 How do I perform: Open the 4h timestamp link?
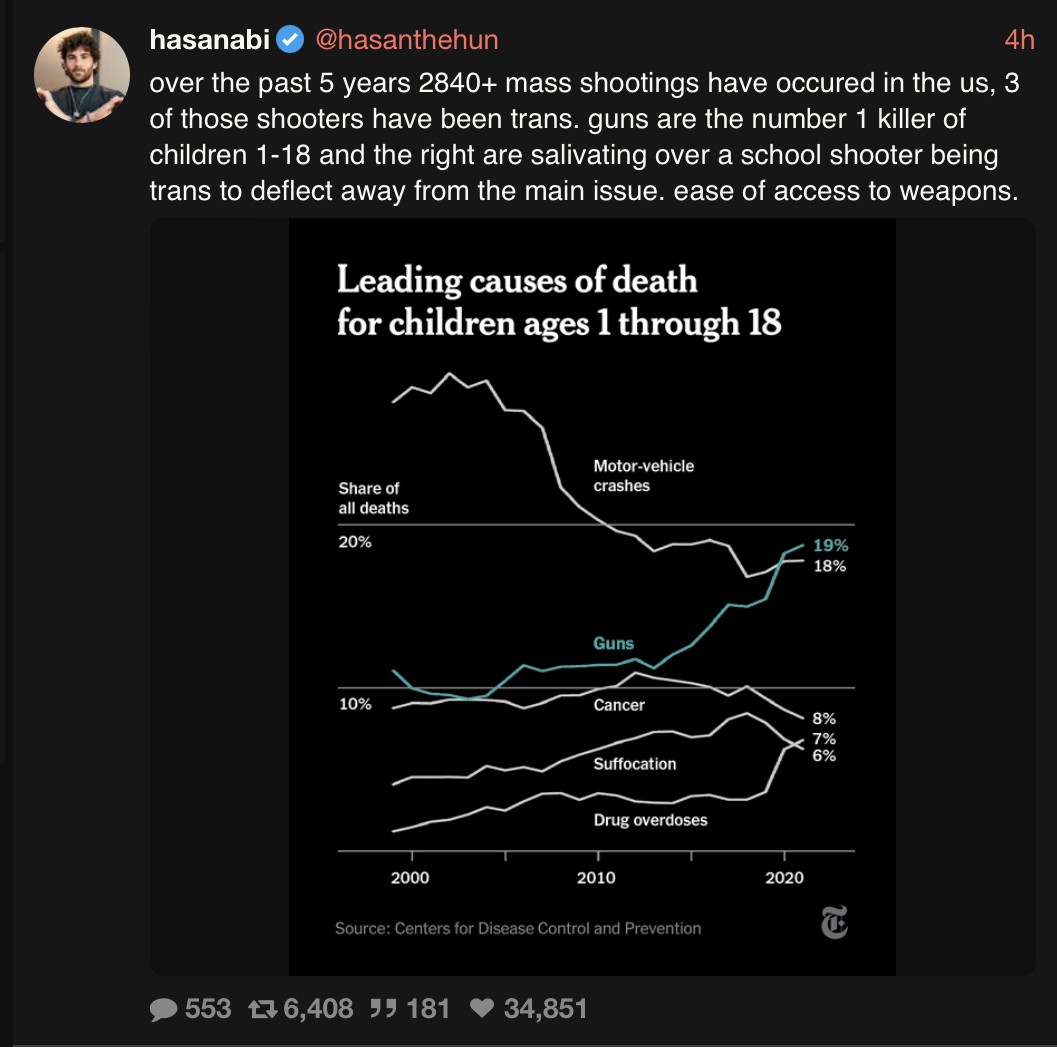[1019, 40]
